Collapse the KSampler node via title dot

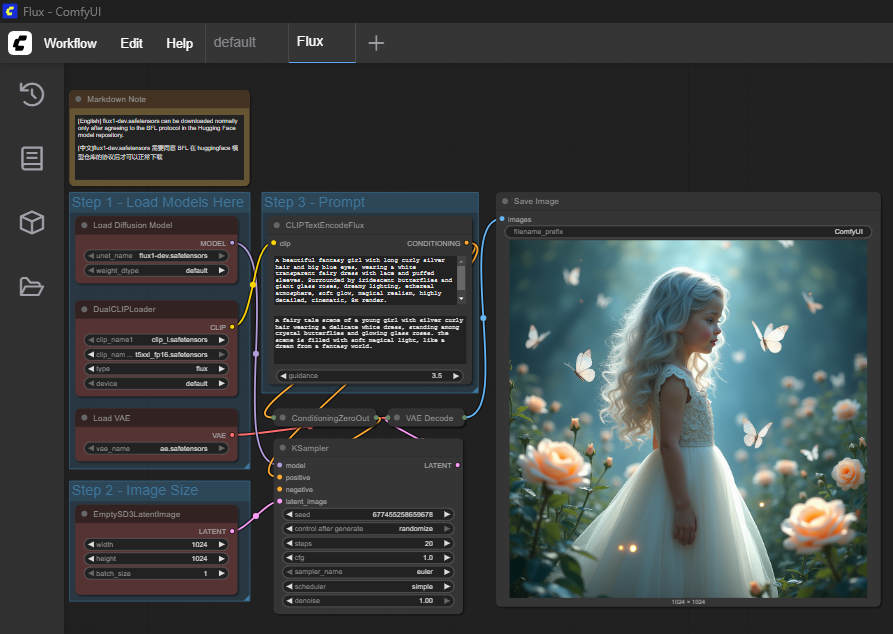point(283,448)
